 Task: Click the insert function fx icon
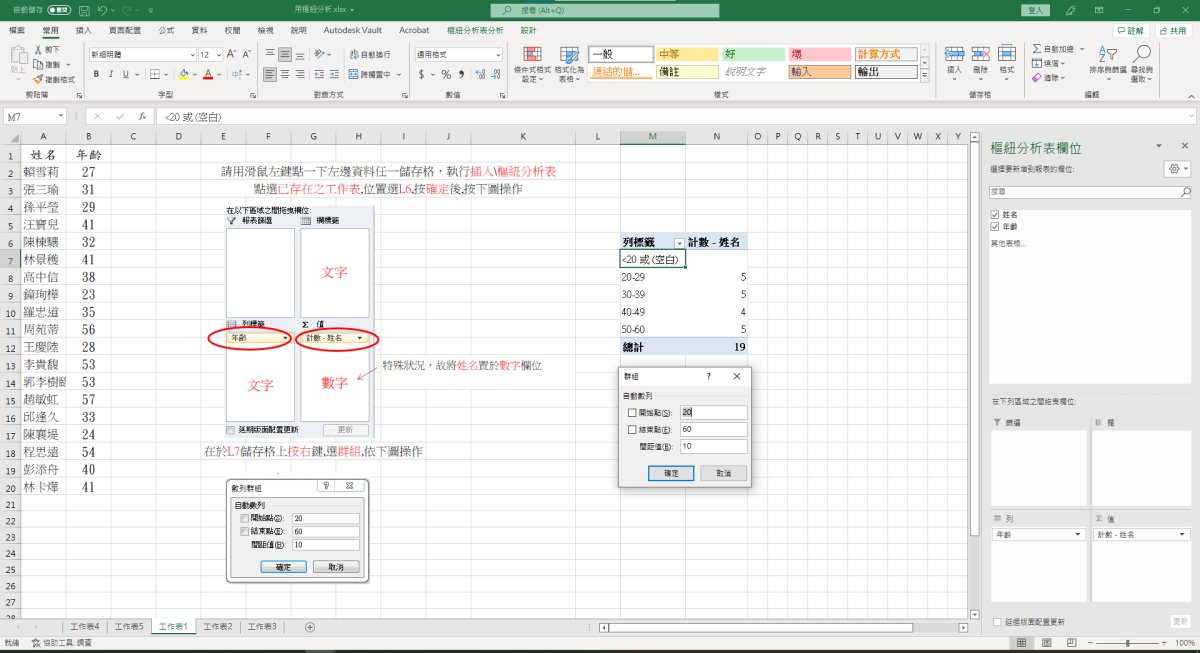143,117
